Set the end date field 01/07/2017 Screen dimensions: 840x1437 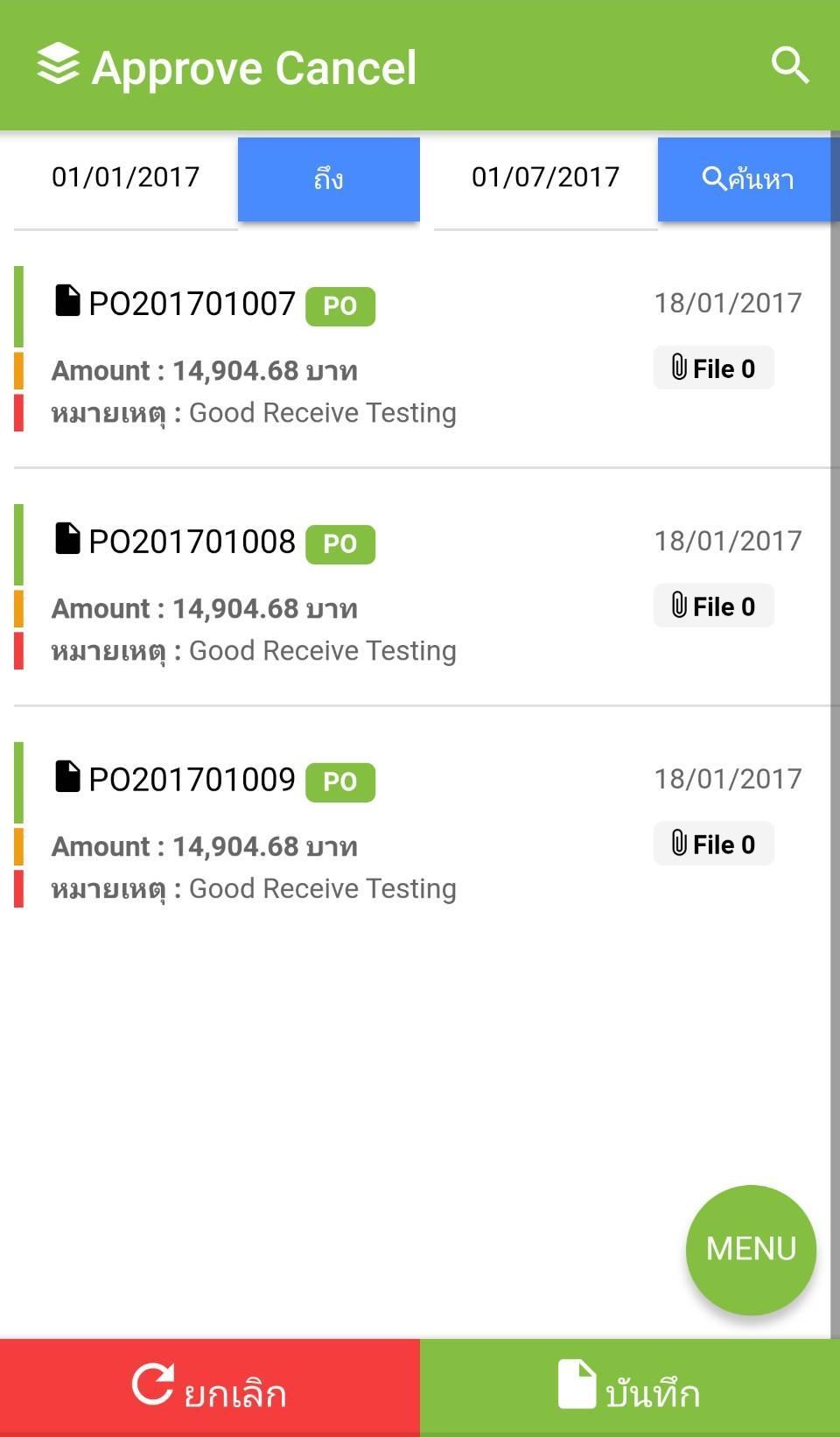(545, 178)
